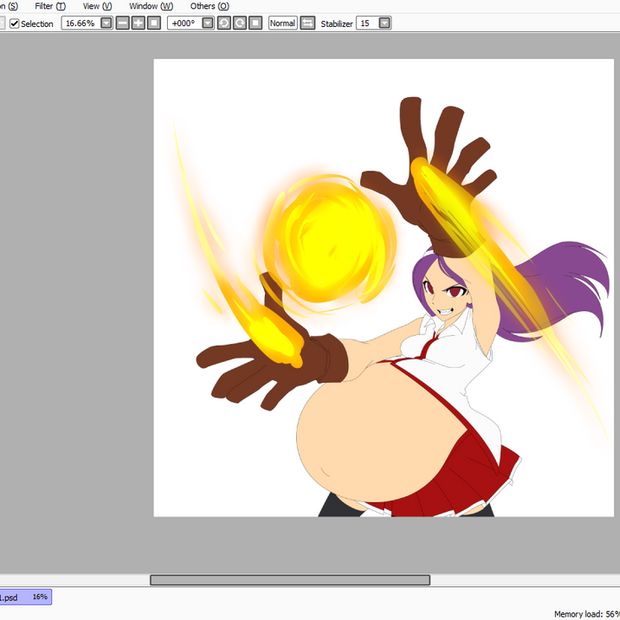This screenshot has width=620, height=620.
Task: Click the drawing canvas artwork
Action: coord(384,287)
